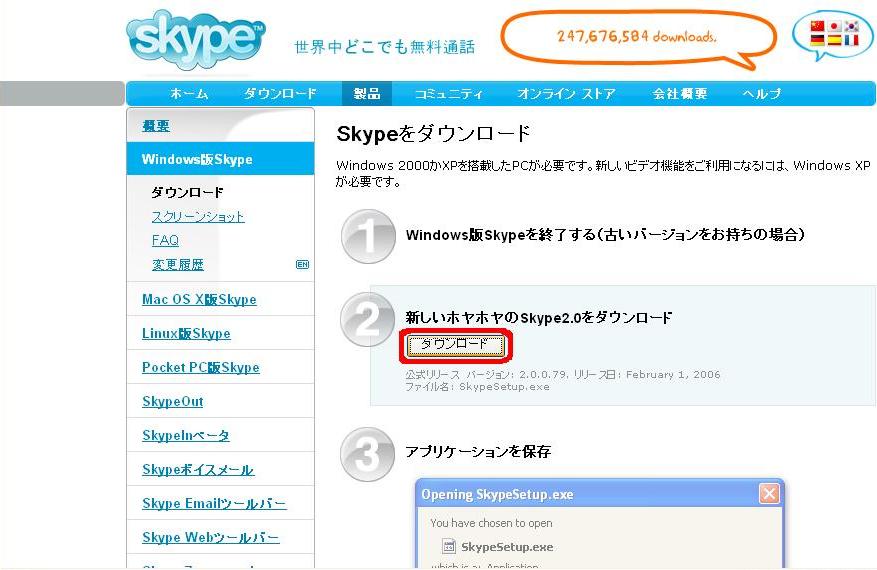
Task: Click the ファイル名: SkypeSetup.exe text
Action: click(x=477, y=387)
